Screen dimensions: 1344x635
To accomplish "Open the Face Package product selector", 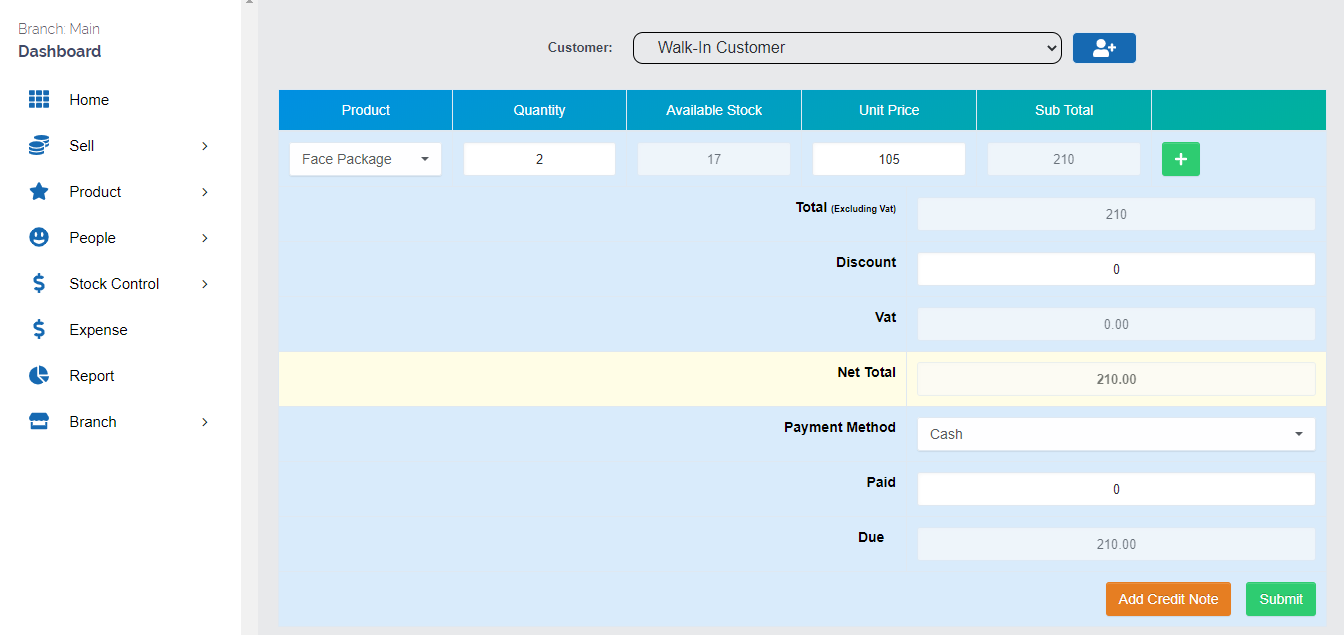I will [x=365, y=159].
